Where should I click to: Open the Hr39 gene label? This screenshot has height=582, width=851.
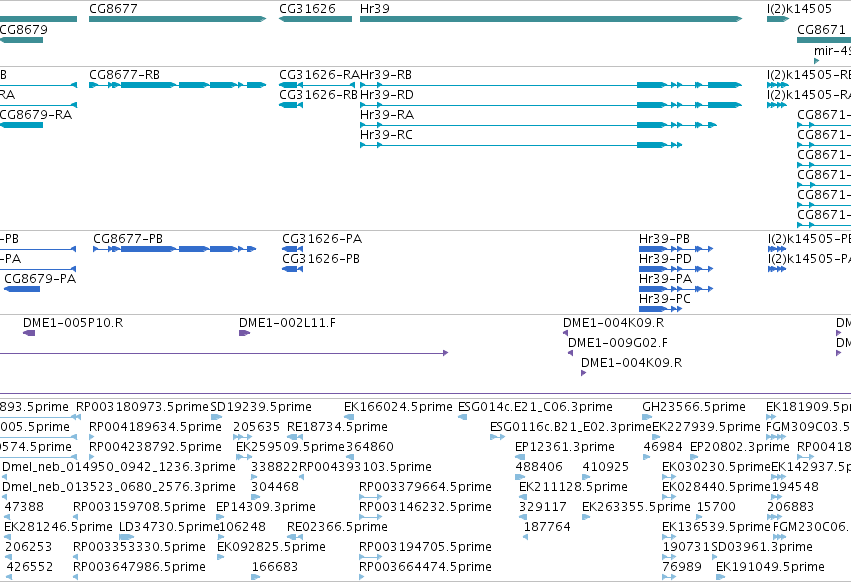point(374,9)
